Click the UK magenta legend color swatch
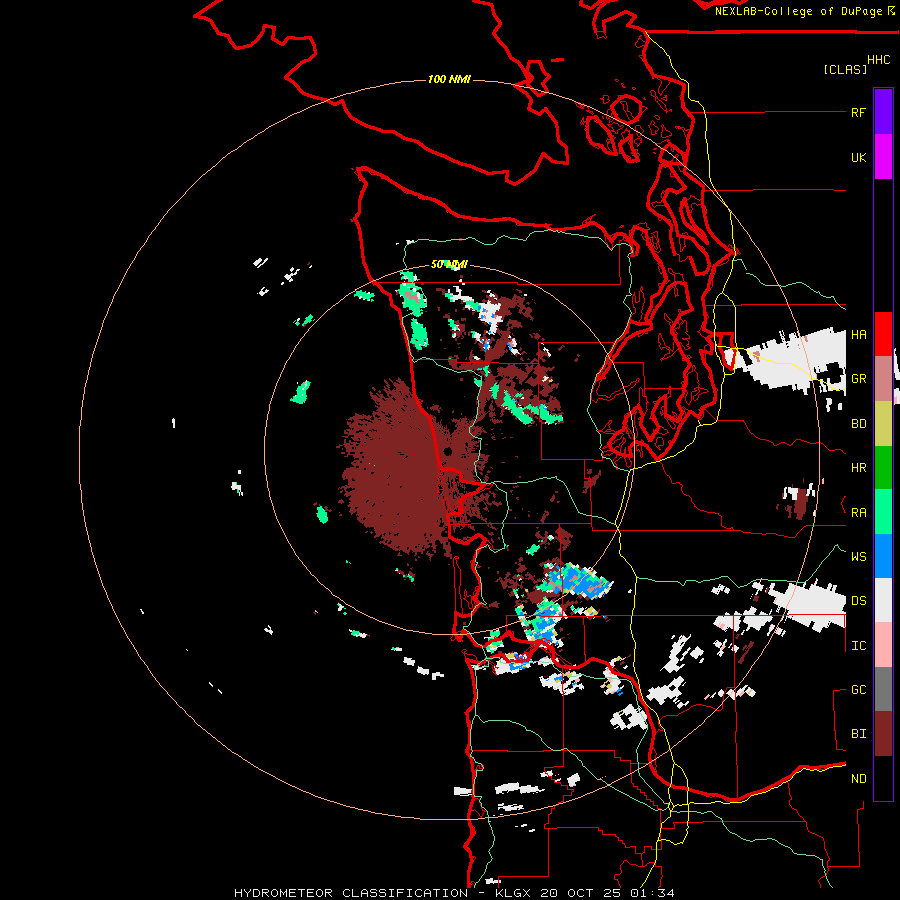 (x=883, y=157)
